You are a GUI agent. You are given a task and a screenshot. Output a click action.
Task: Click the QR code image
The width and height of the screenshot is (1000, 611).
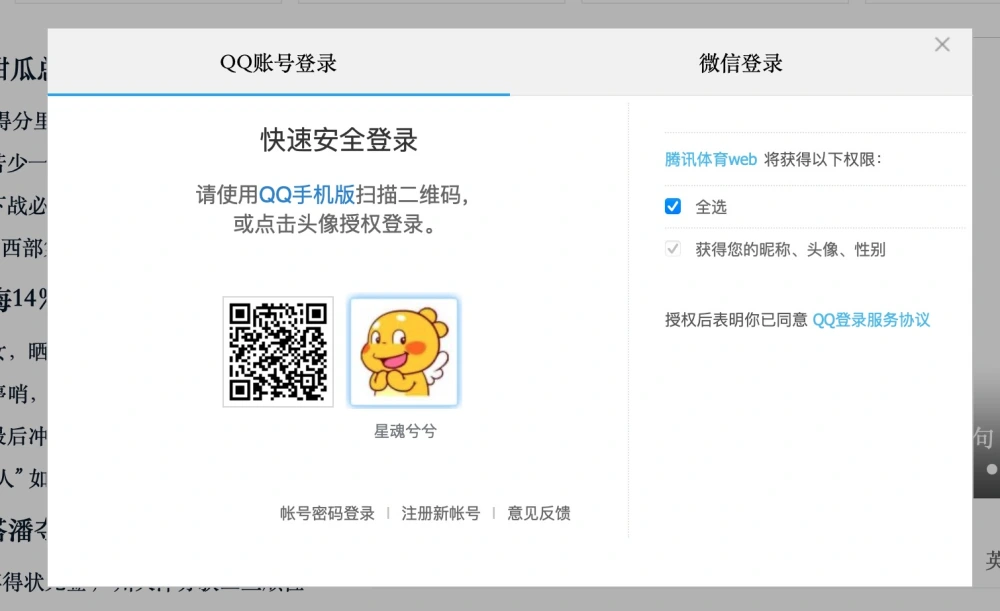tap(278, 351)
